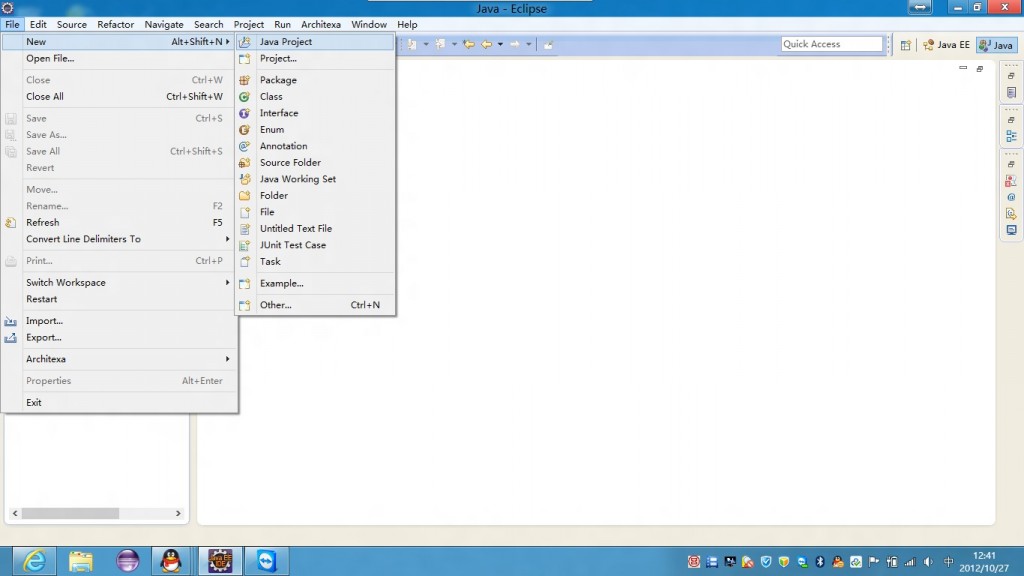
Task: Click the Java Working Set icon
Action: 244,179
